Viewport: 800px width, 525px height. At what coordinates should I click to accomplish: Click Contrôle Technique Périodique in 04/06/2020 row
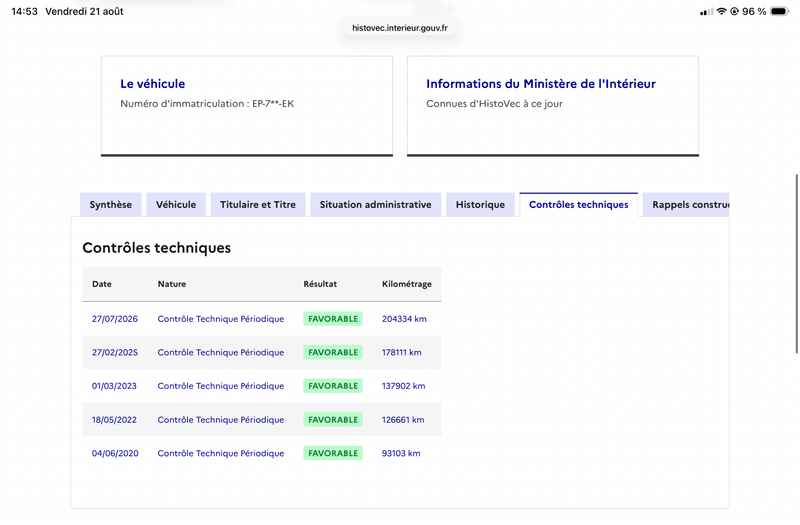221,454
